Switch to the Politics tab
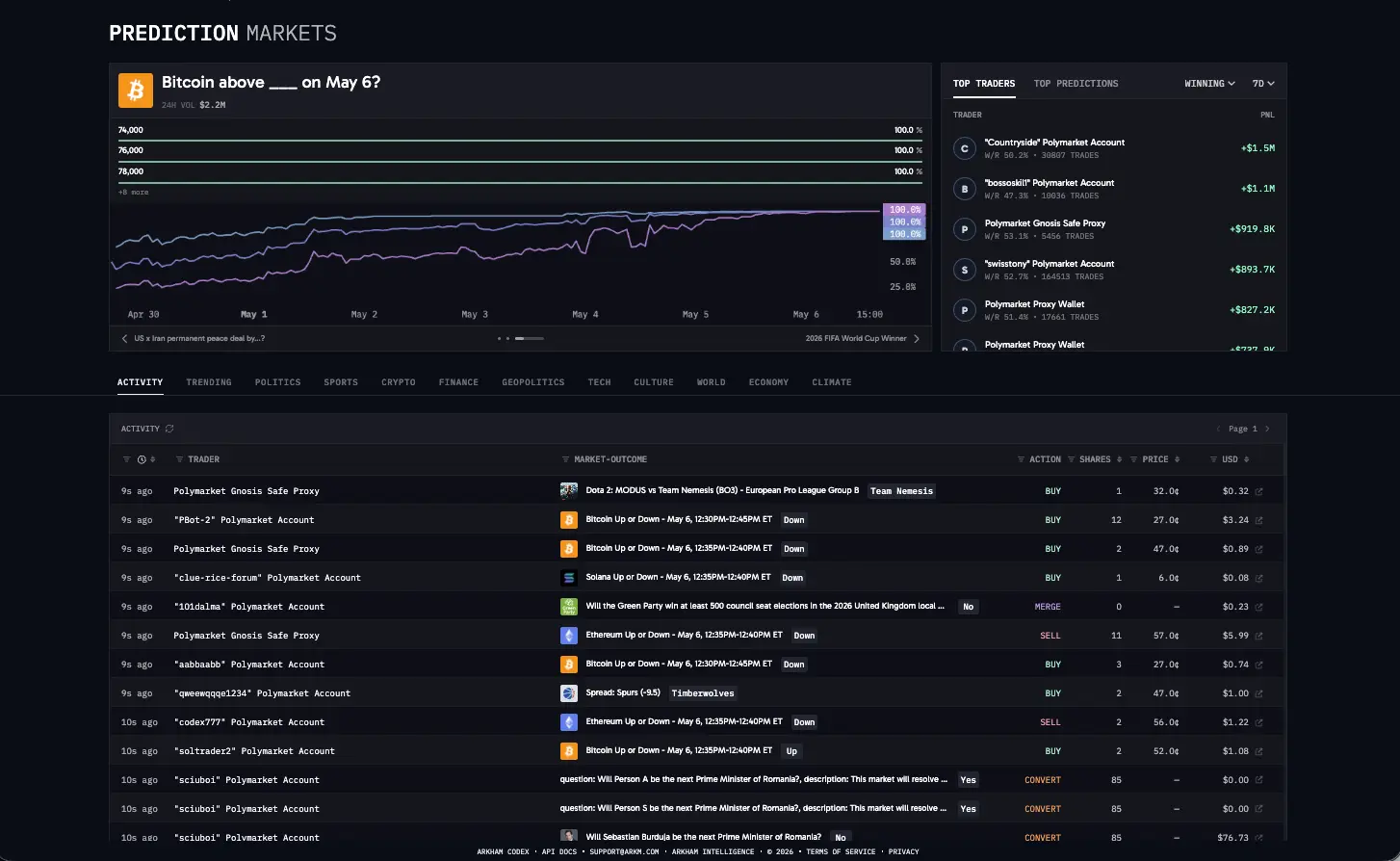 click(x=278, y=382)
